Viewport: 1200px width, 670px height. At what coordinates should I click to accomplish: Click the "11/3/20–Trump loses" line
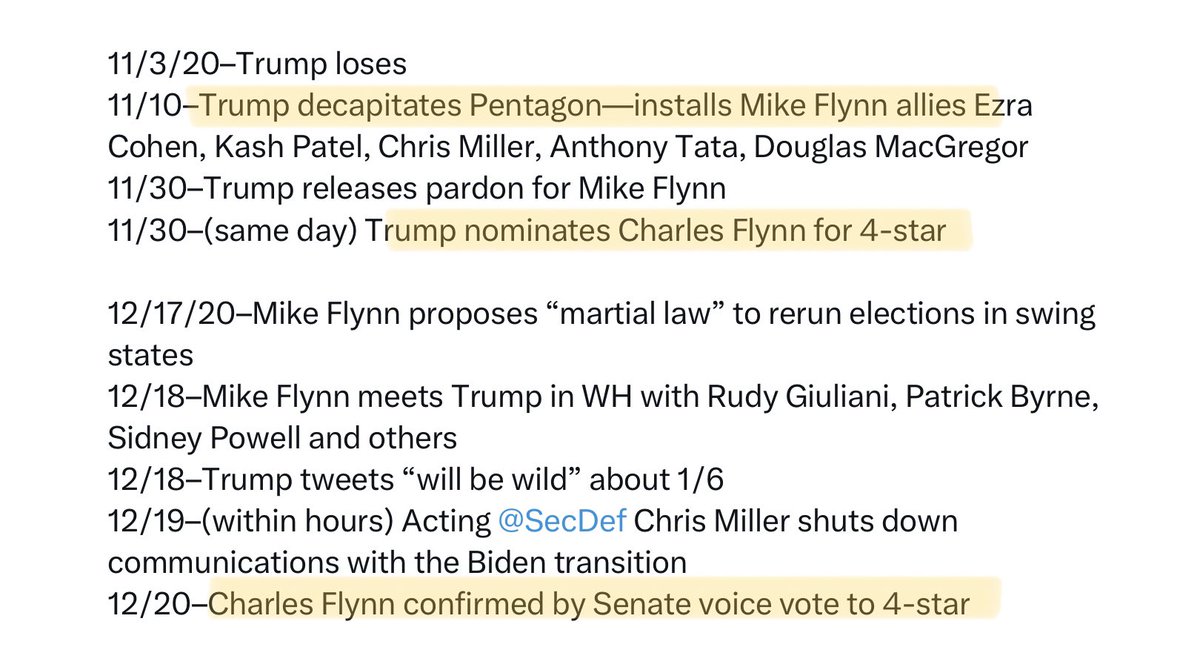257,64
